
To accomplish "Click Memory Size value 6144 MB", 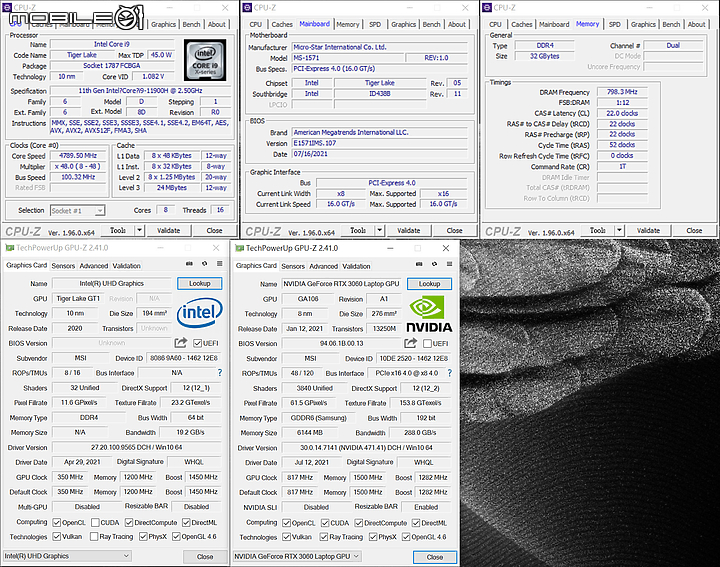I will click(x=310, y=432).
